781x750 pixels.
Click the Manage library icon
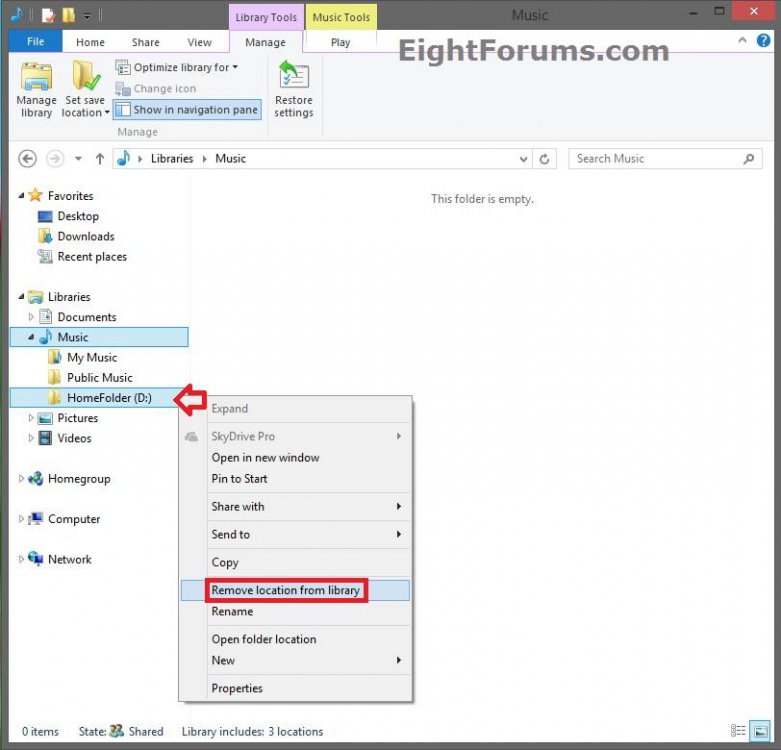pyautogui.click(x=36, y=89)
